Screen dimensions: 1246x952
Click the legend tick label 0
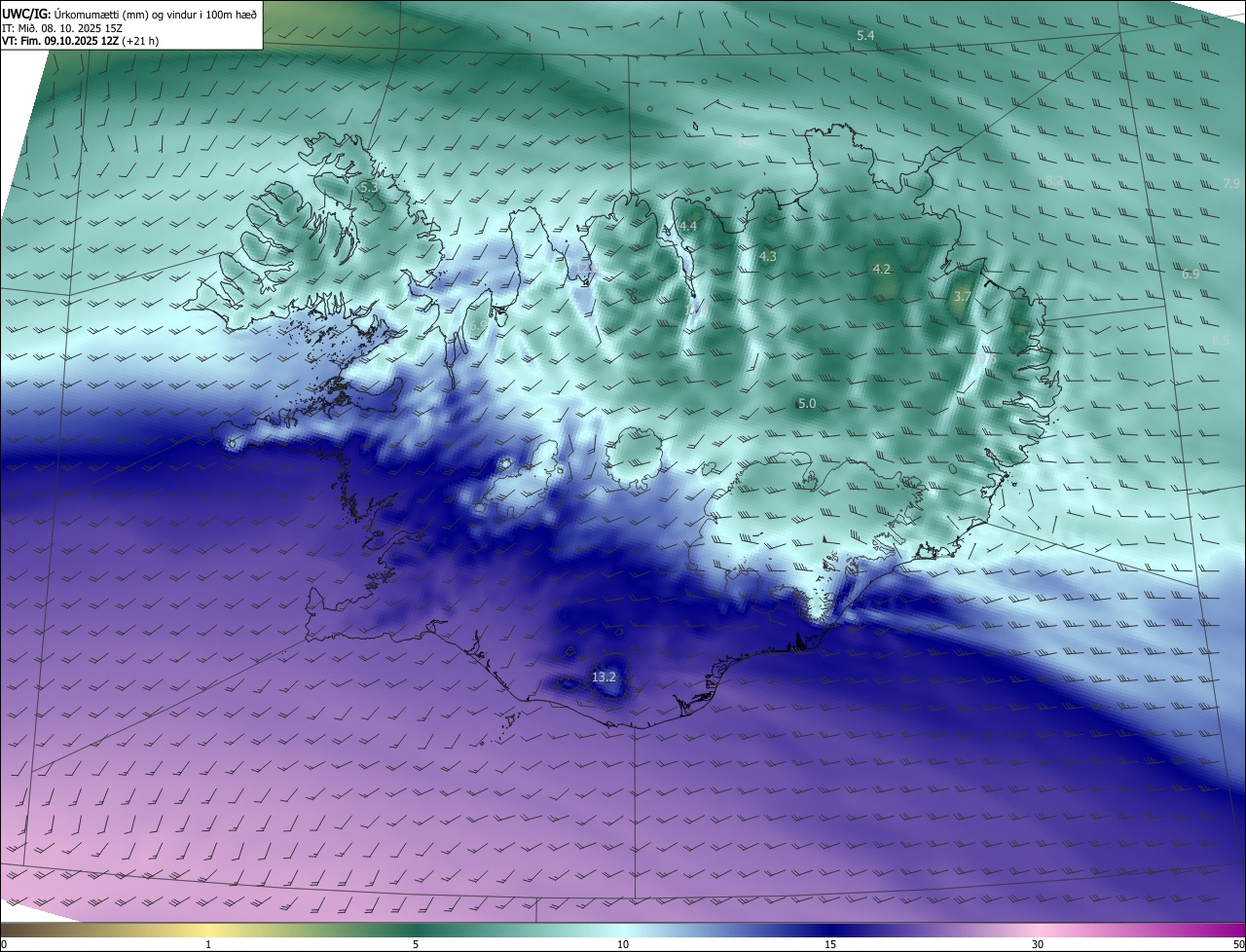click(x=4, y=945)
